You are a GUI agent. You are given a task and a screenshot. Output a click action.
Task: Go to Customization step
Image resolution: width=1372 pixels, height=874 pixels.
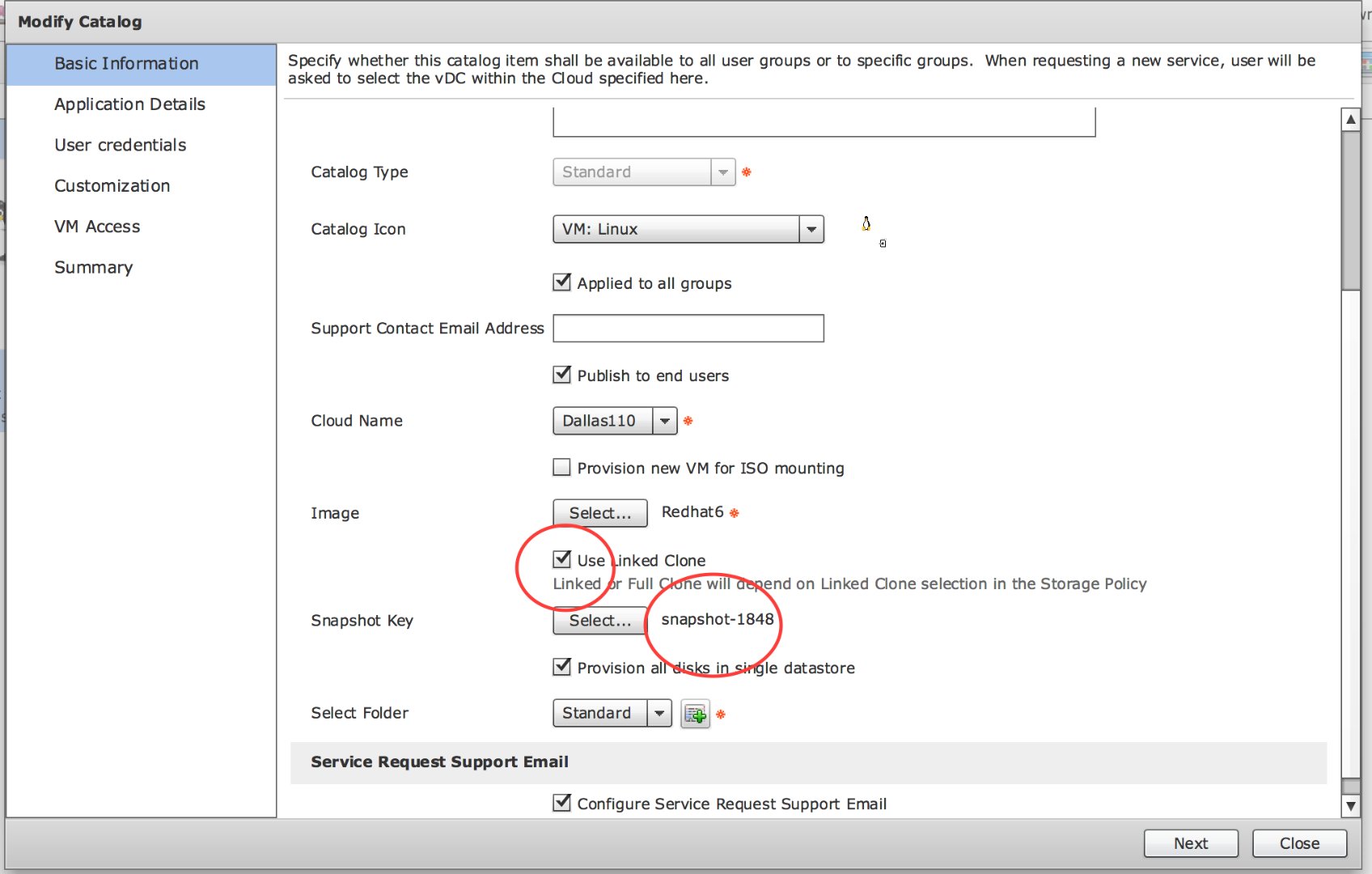[142, 186]
